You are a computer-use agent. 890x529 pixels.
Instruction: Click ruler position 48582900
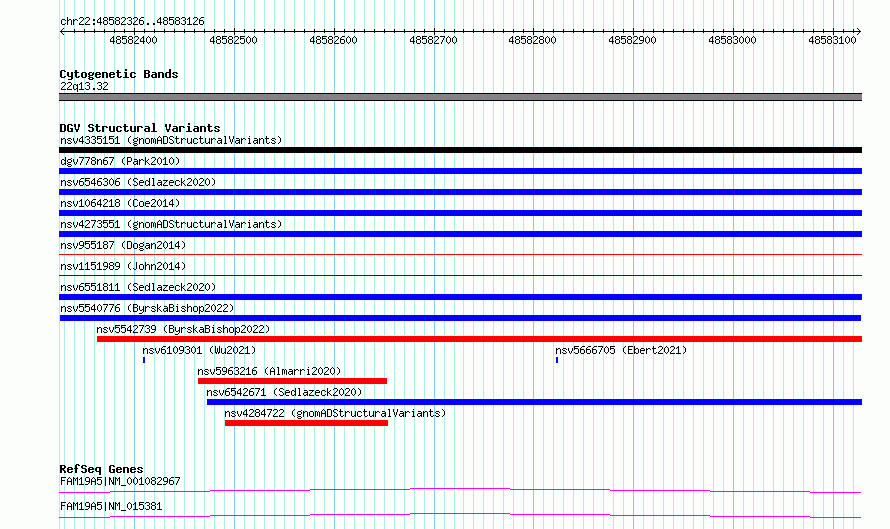point(632,40)
